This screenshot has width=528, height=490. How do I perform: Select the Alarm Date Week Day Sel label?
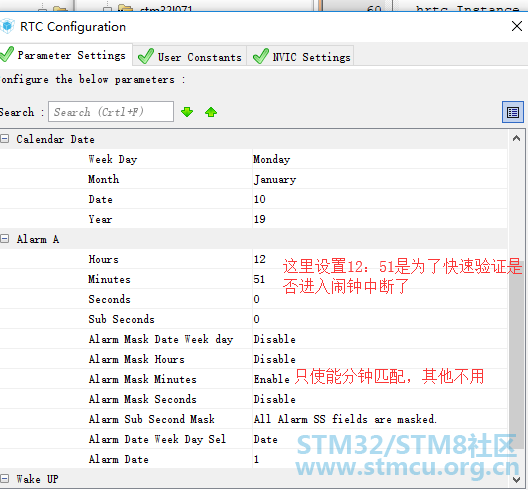[x=157, y=439]
